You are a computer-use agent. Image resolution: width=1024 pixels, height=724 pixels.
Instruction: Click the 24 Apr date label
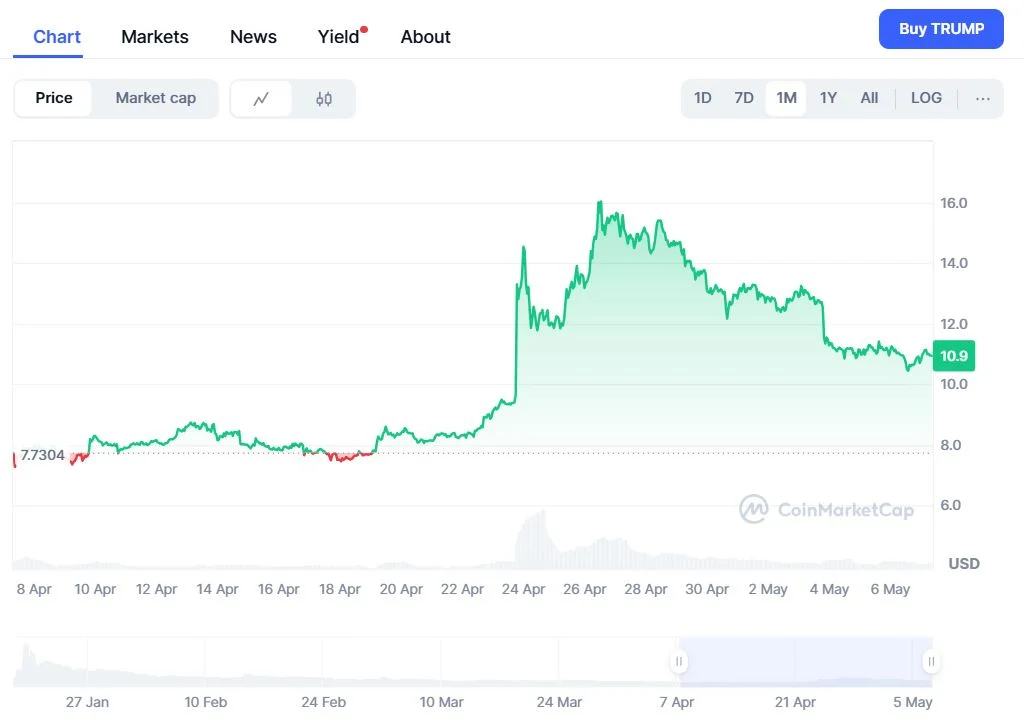(x=523, y=589)
